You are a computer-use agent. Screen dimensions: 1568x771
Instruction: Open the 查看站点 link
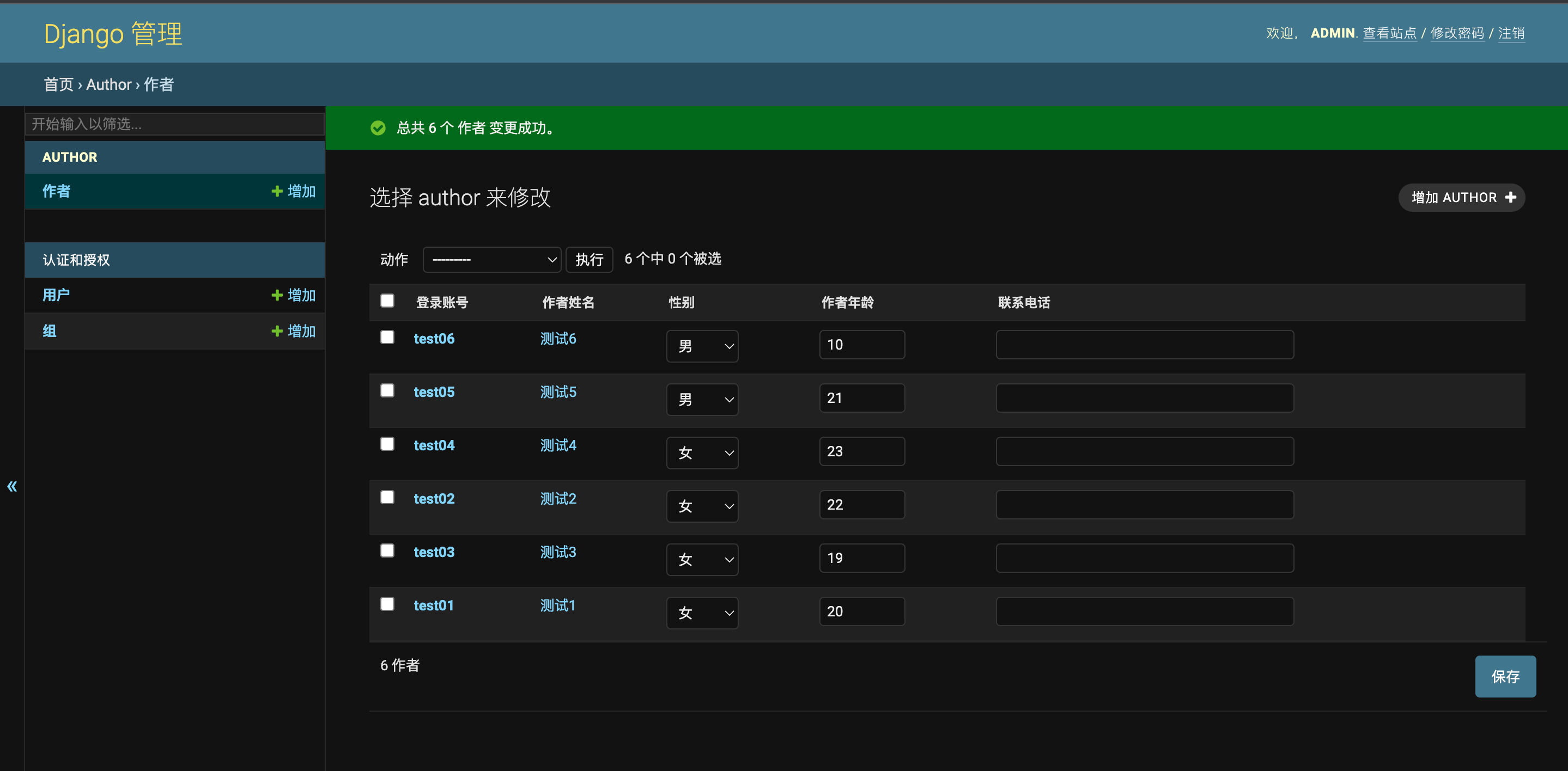(1390, 33)
